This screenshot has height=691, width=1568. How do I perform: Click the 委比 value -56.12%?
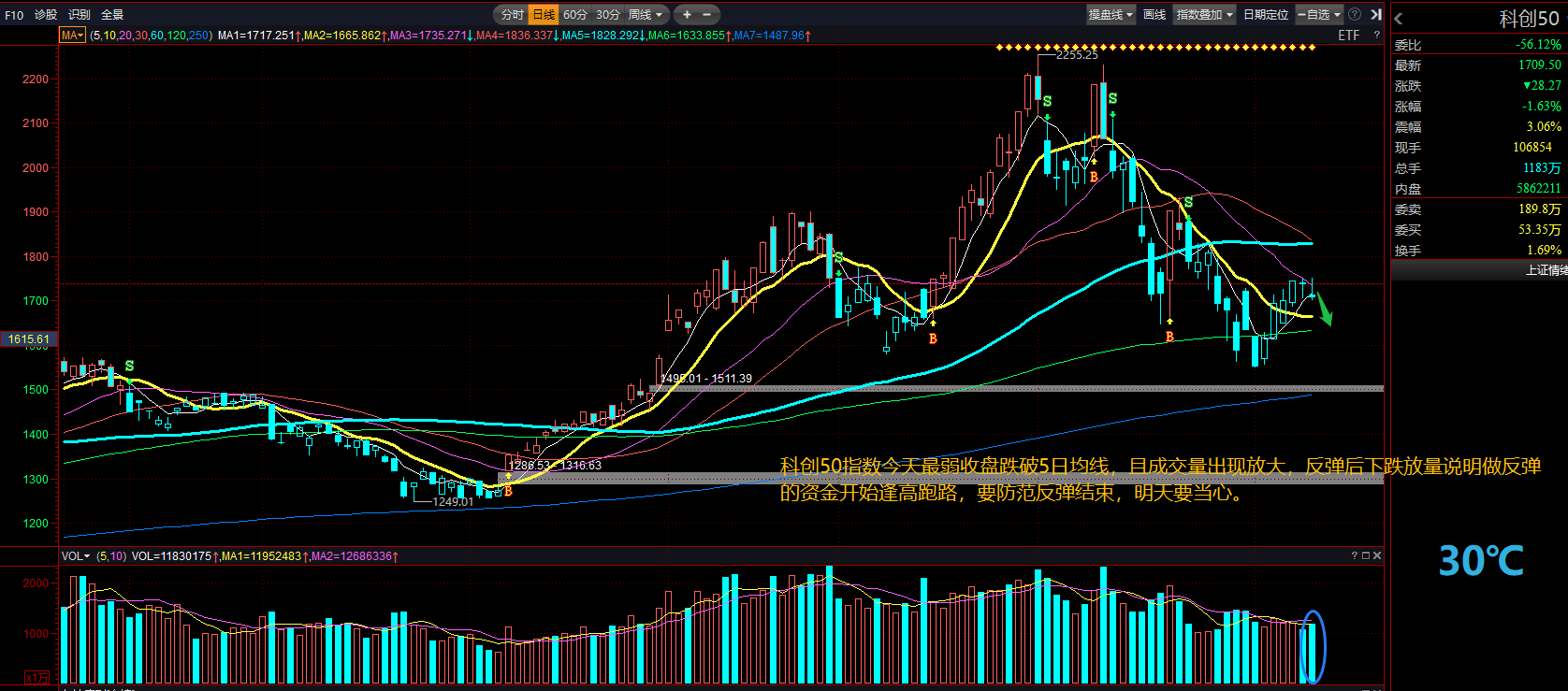1538,45
